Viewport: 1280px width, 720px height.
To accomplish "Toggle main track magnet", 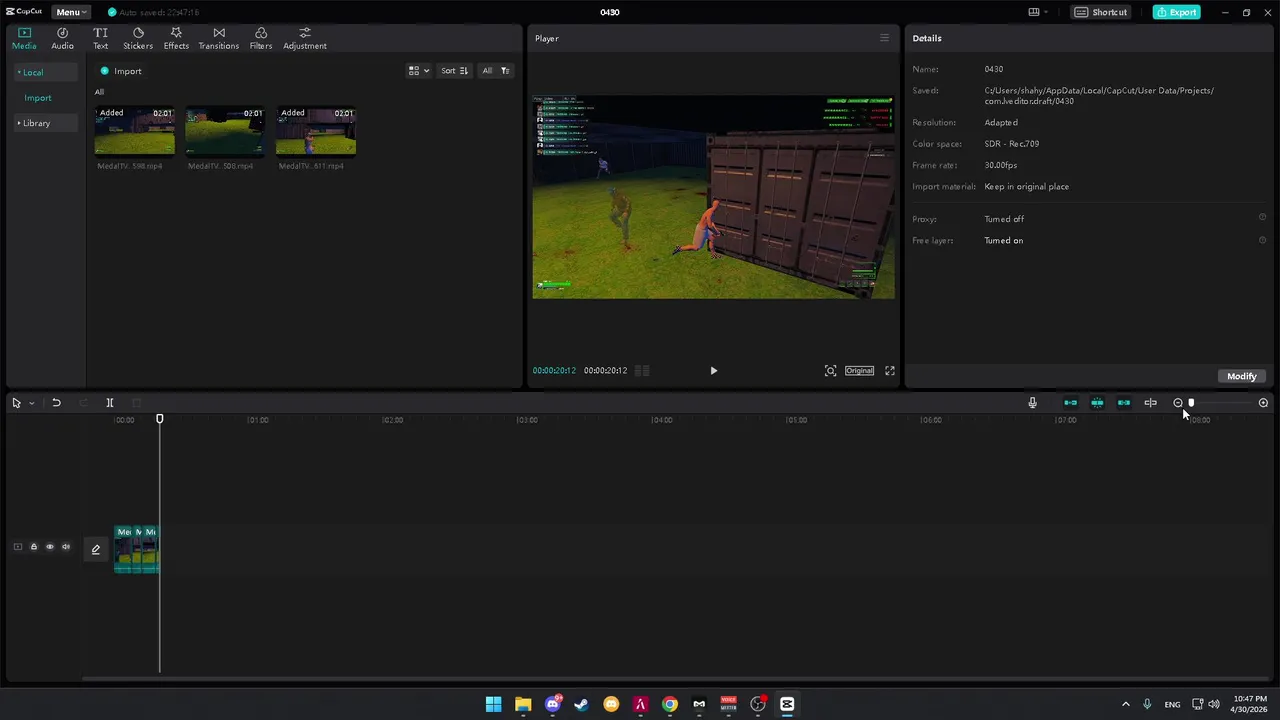I will pos(1071,403).
